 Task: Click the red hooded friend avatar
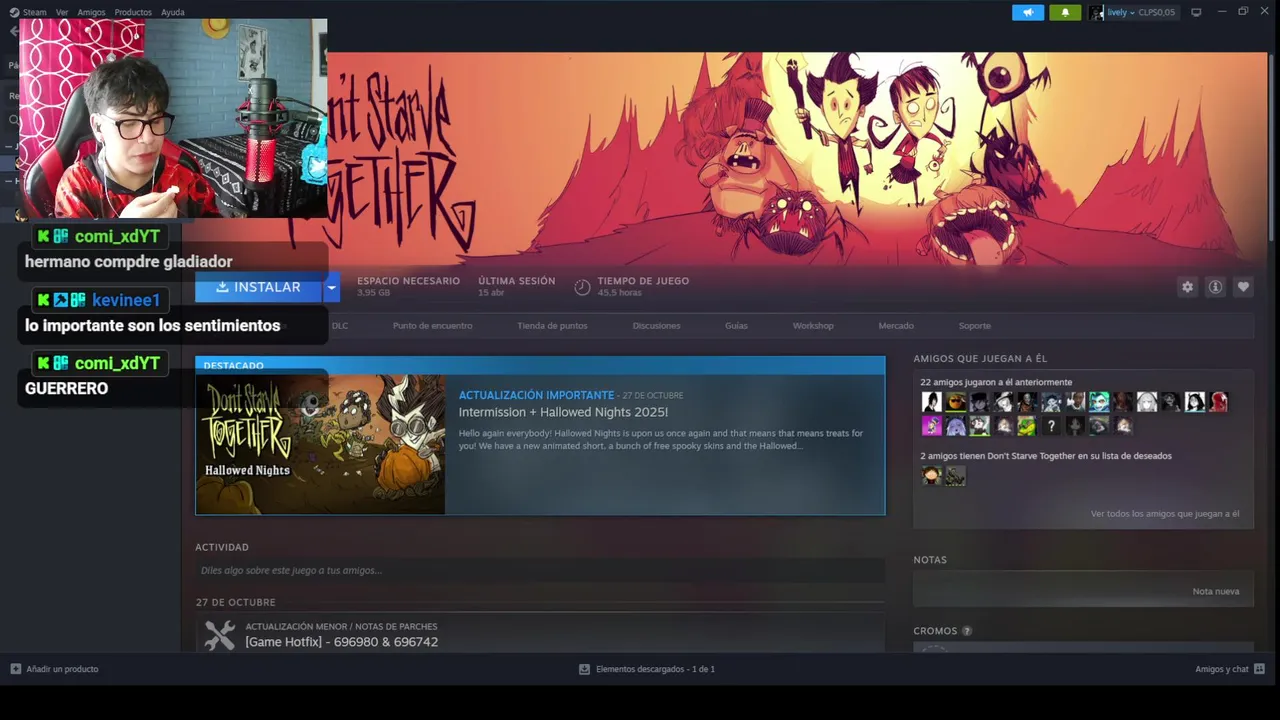click(1219, 402)
